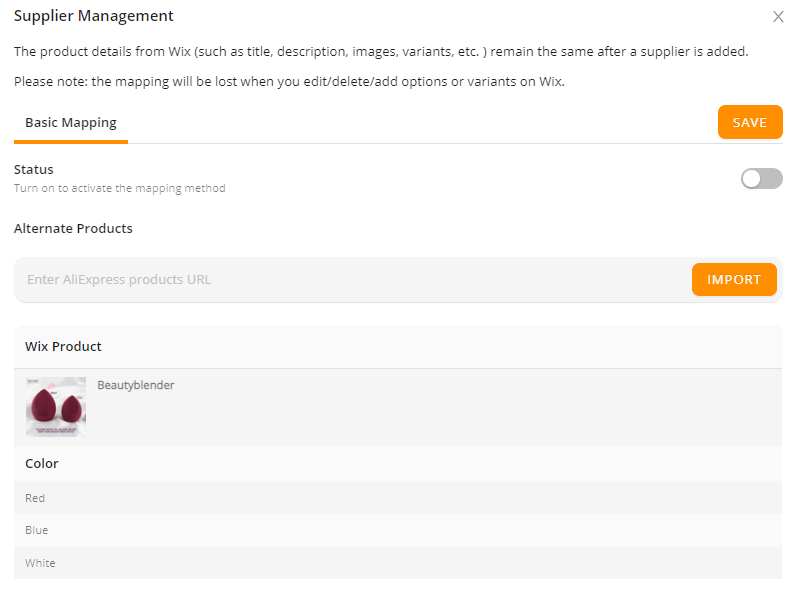The width and height of the screenshot is (798, 598).
Task: Open the Beautyblender product thumbnail
Action: 56,407
